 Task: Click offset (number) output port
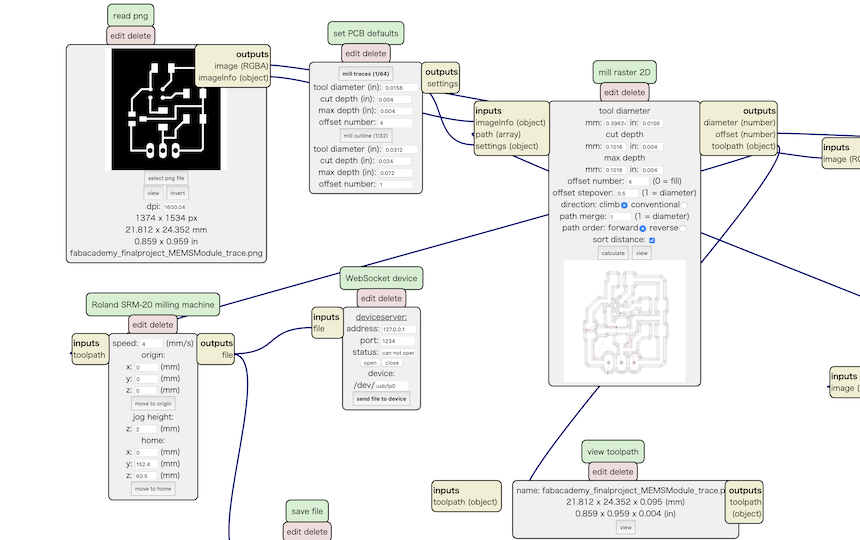(x=745, y=134)
